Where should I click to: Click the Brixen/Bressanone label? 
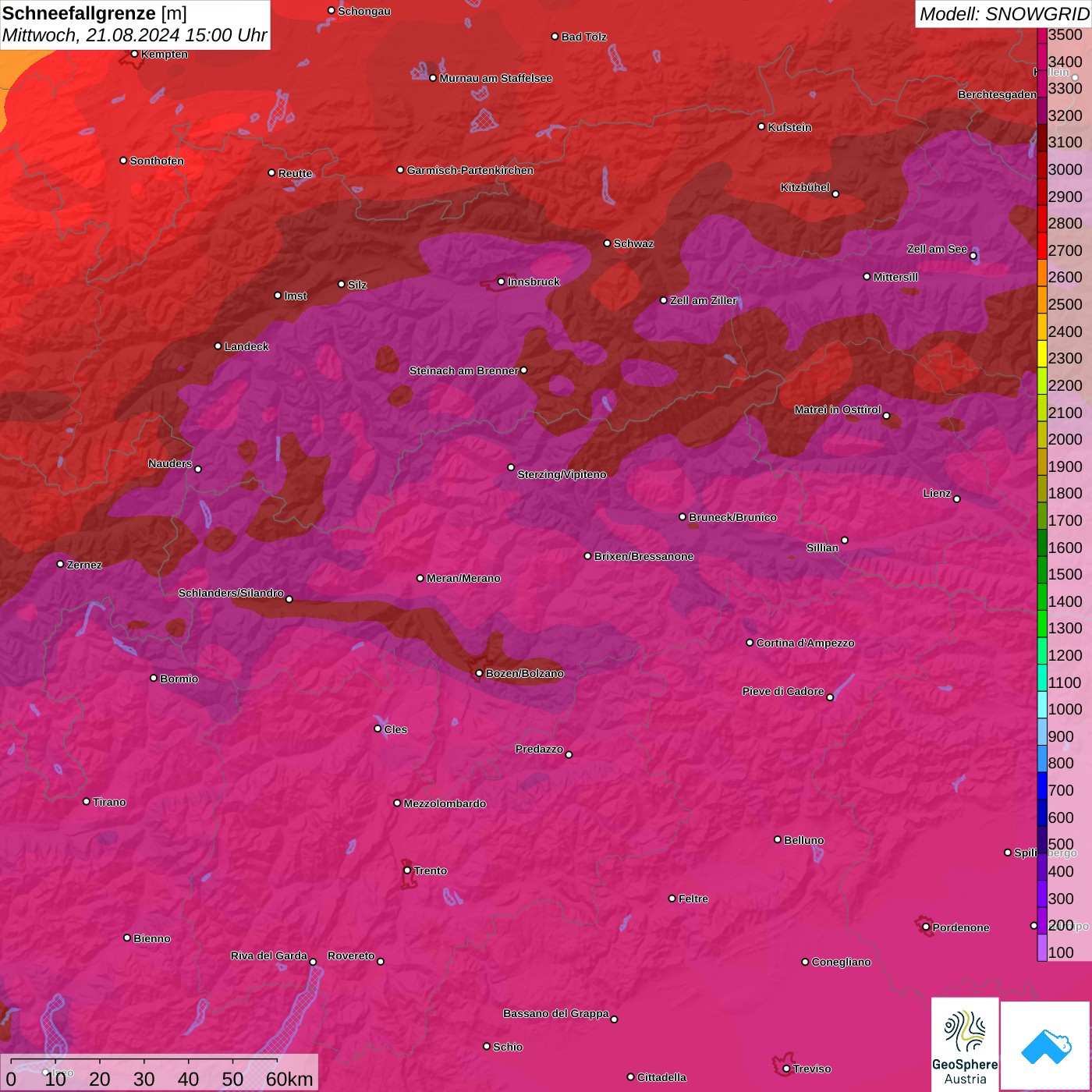(x=643, y=556)
